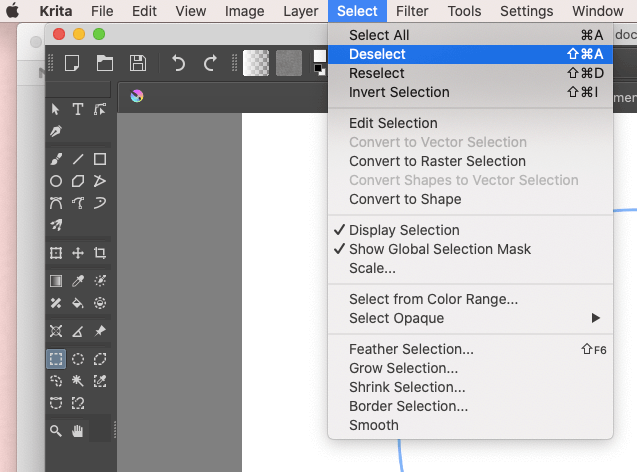Select the Transform tool
The width and height of the screenshot is (637, 472).
[x=56, y=253]
